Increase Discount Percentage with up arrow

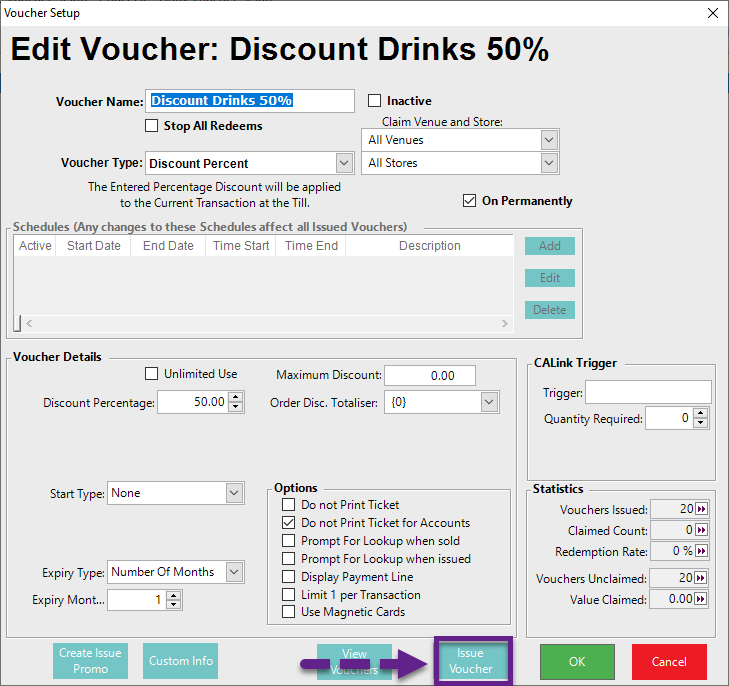point(236,397)
